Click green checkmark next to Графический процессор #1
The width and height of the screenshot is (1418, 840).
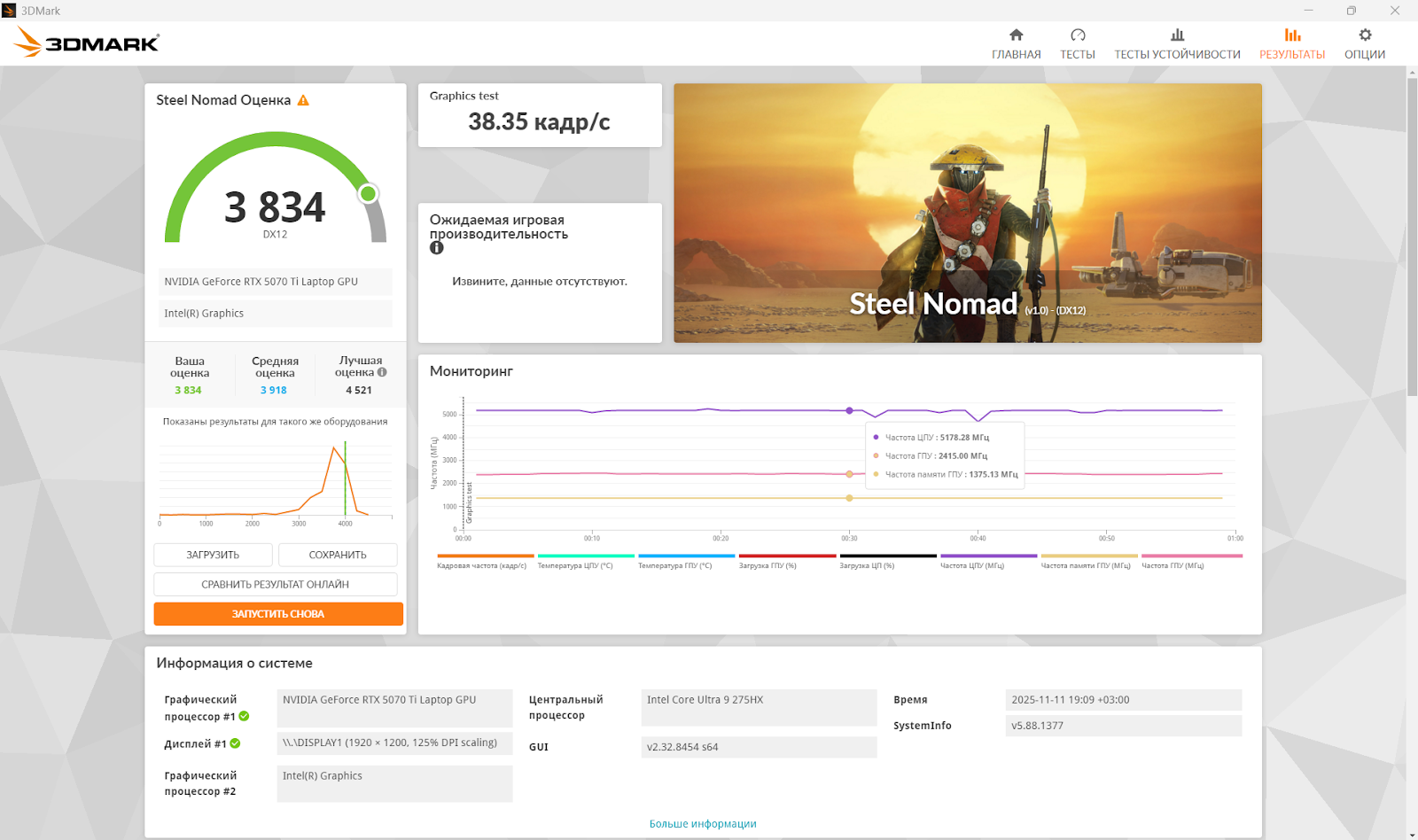(244, 716)
